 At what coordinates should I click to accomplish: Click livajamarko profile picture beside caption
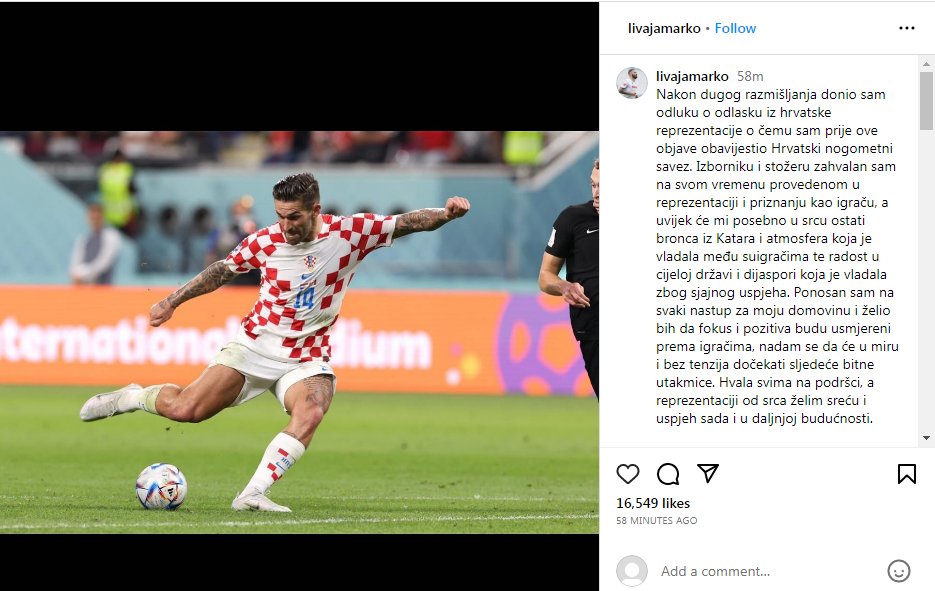[x=631, y=83]
